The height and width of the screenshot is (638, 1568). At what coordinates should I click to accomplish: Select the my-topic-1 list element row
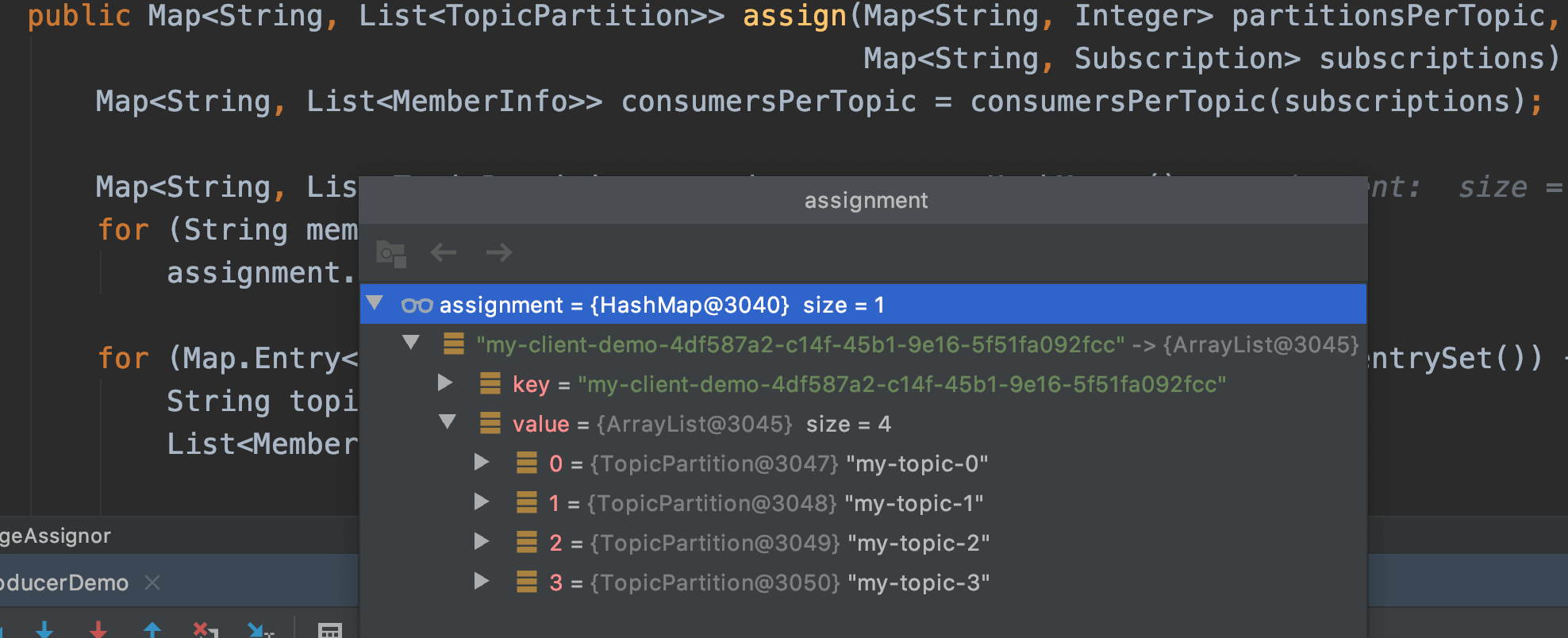(765, 503)
